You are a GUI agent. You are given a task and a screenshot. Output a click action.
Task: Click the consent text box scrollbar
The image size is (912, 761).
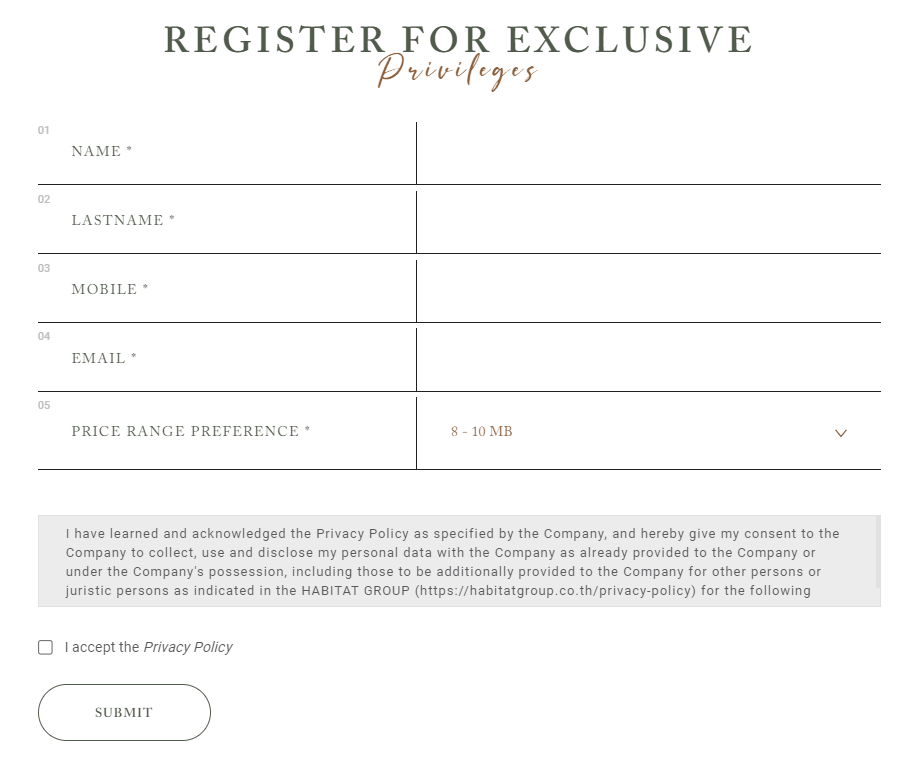point(877,552)
